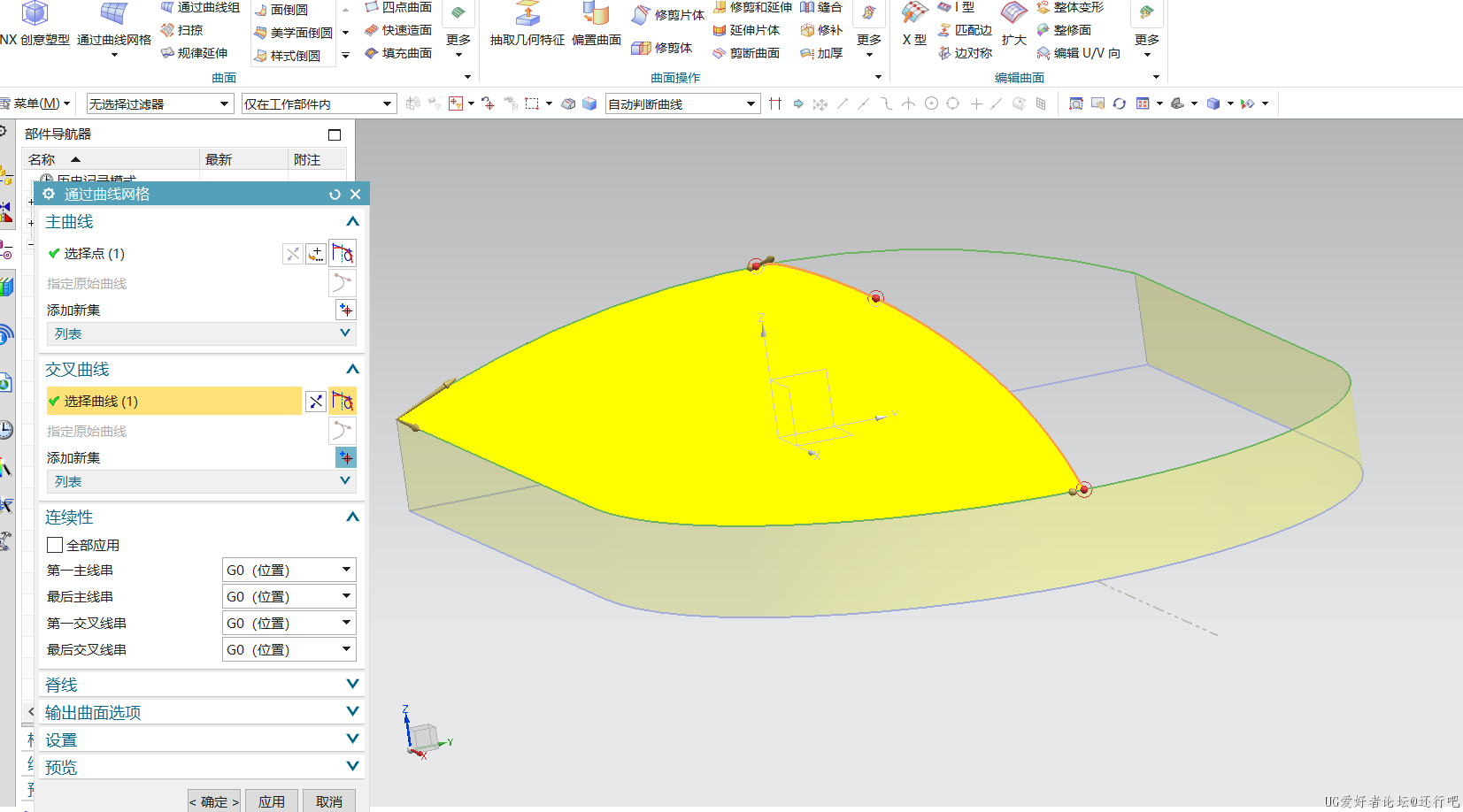Toggle curve rule icon next to 选择点

pyautogui.click(x=343, y=254)
